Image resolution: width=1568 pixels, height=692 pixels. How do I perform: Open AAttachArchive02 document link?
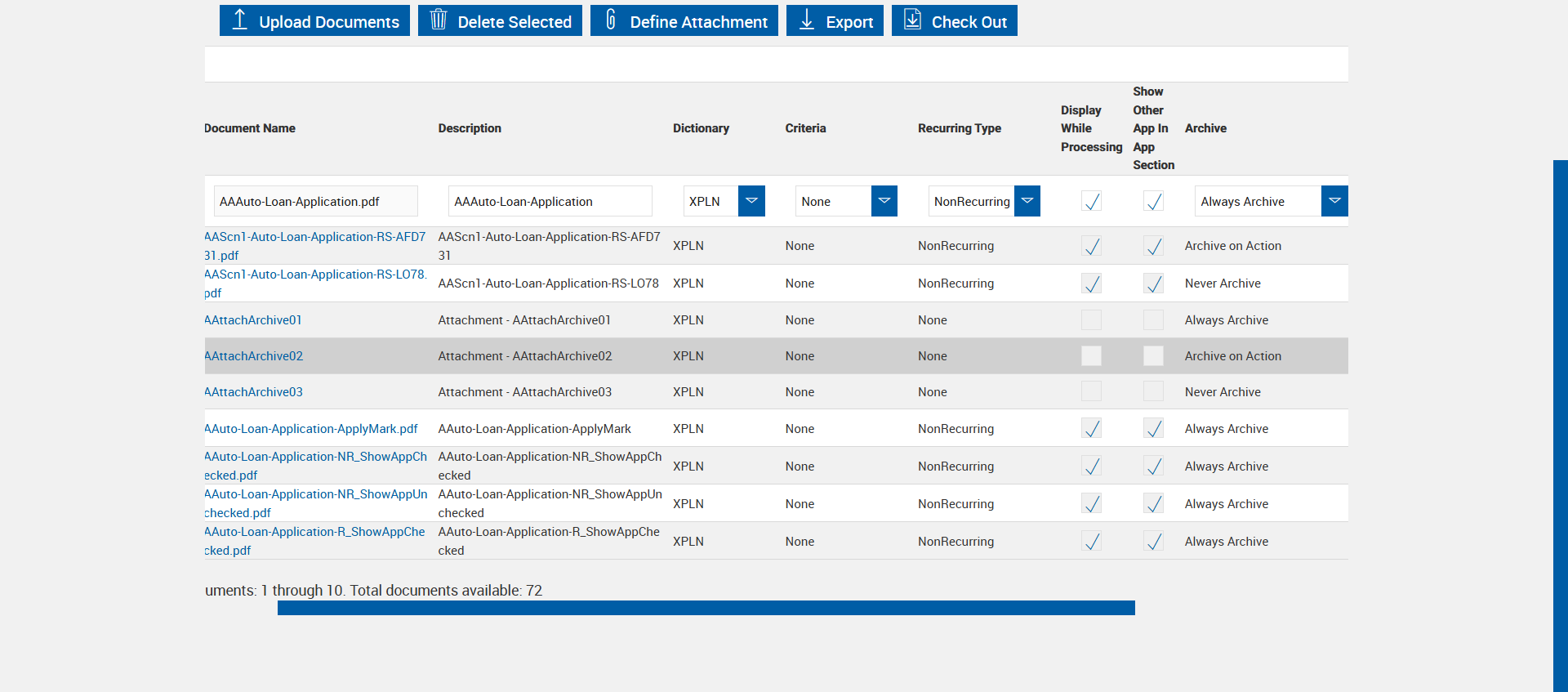(x=254, y=356)
